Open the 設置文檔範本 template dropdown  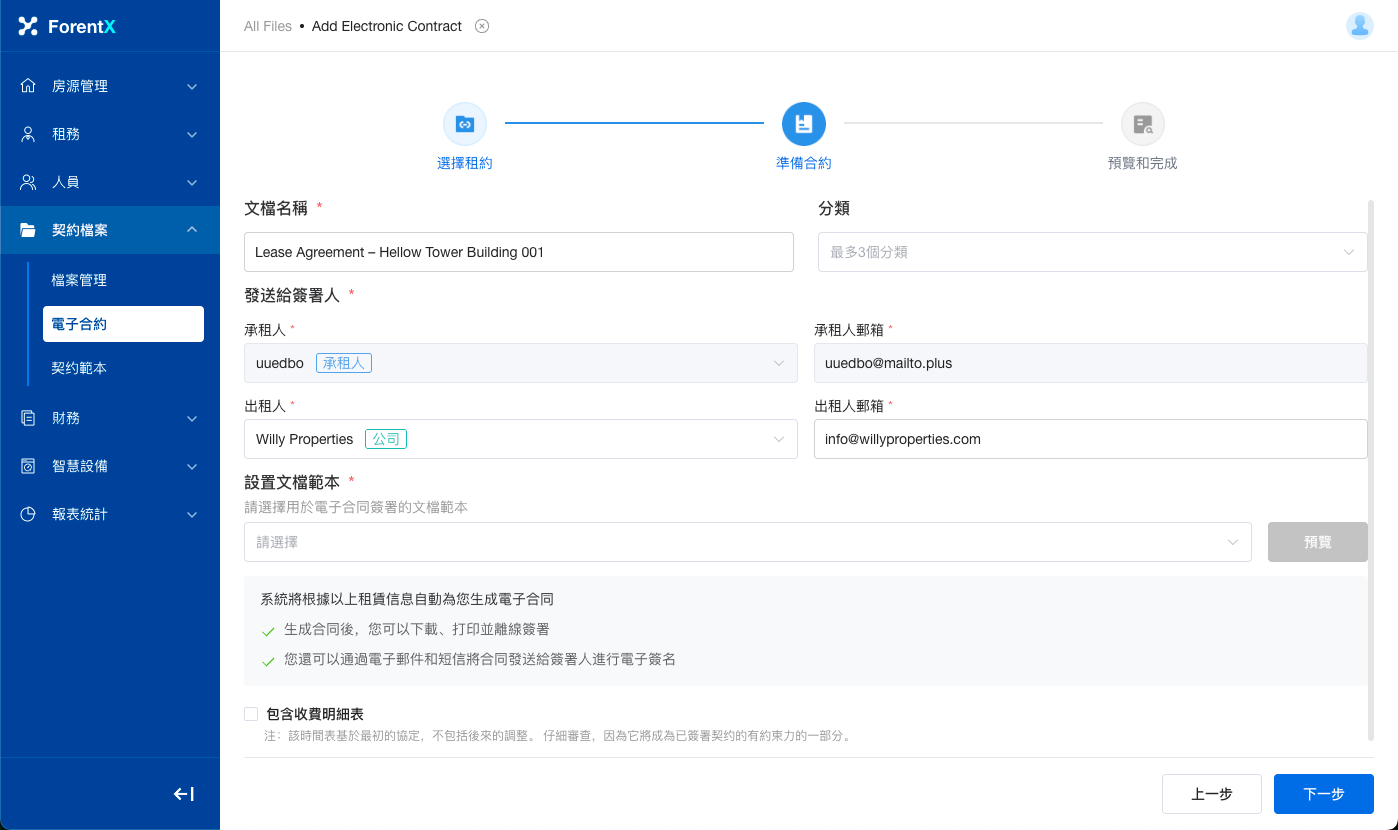coord(747,542)
